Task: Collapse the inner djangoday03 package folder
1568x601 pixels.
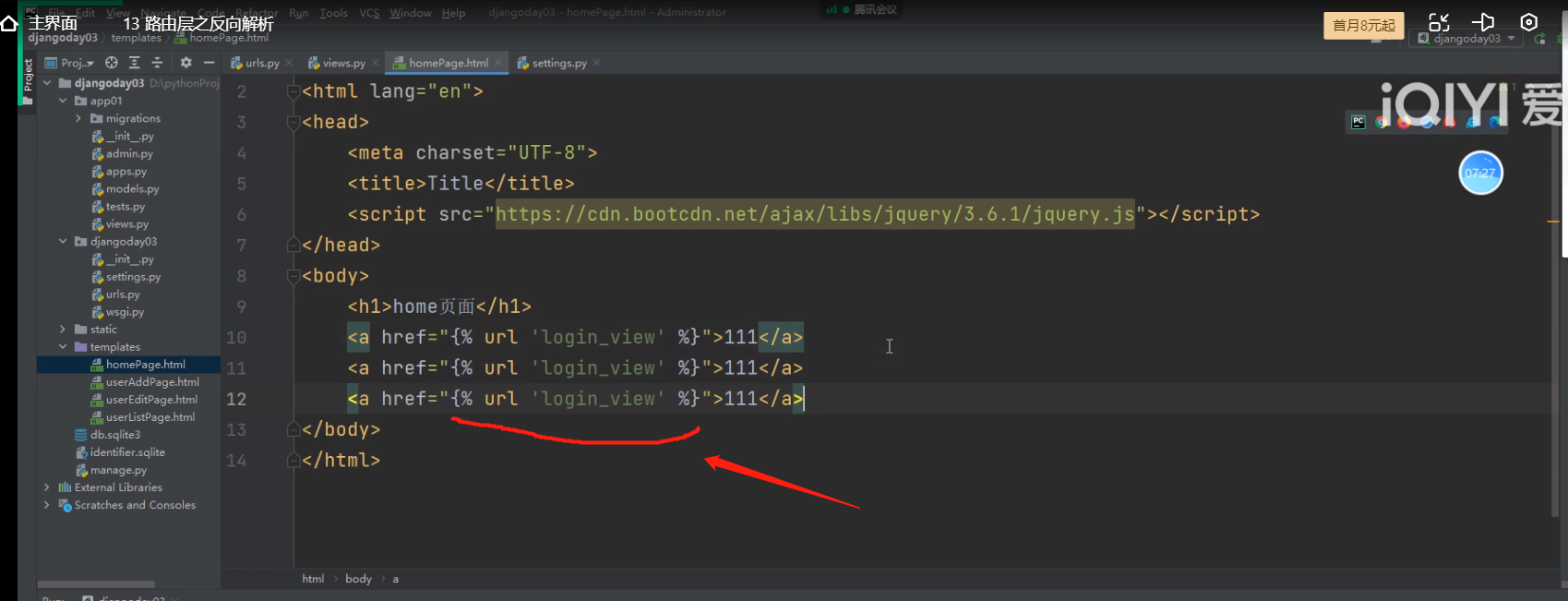Action: click(63, 241)
